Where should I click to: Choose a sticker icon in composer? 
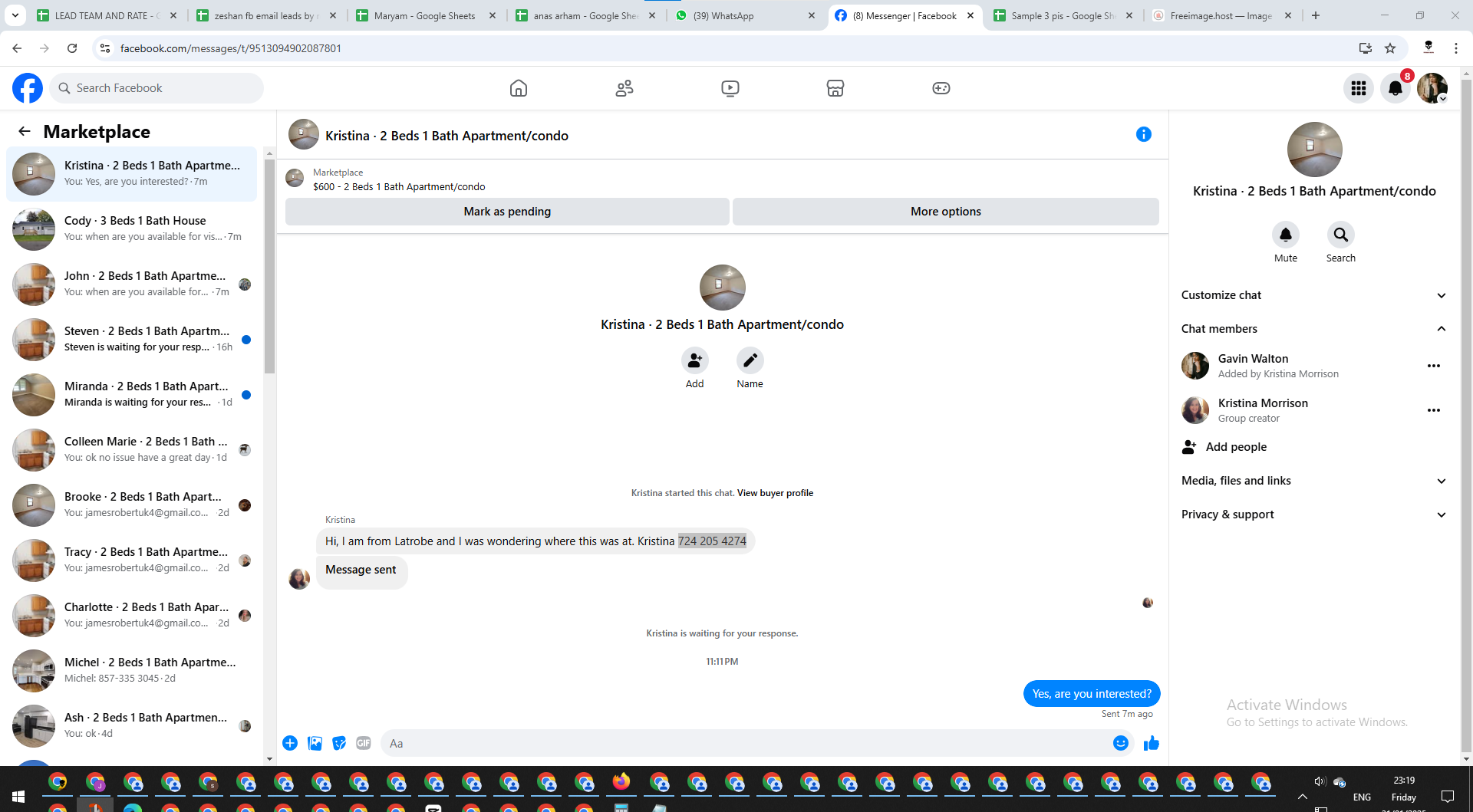click(x=339, y=743)
